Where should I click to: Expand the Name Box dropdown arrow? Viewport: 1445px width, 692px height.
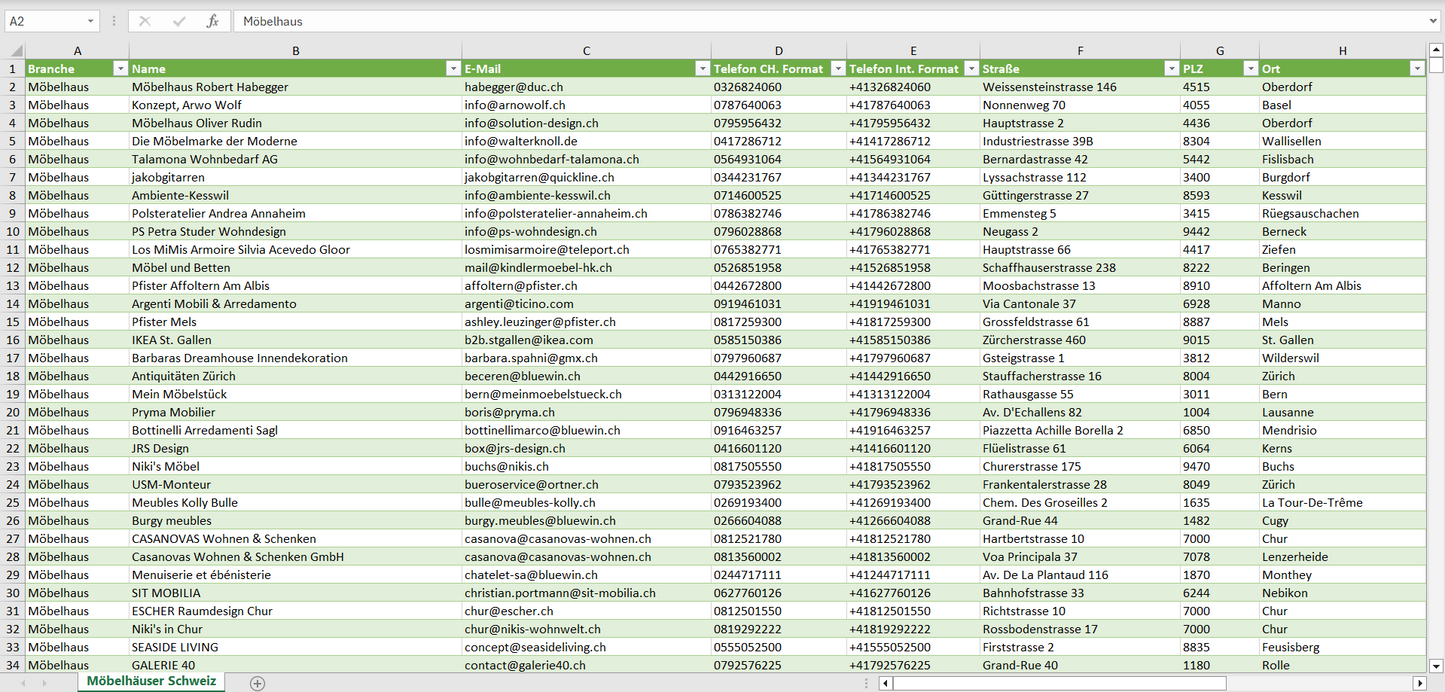(x=90, y=21)
